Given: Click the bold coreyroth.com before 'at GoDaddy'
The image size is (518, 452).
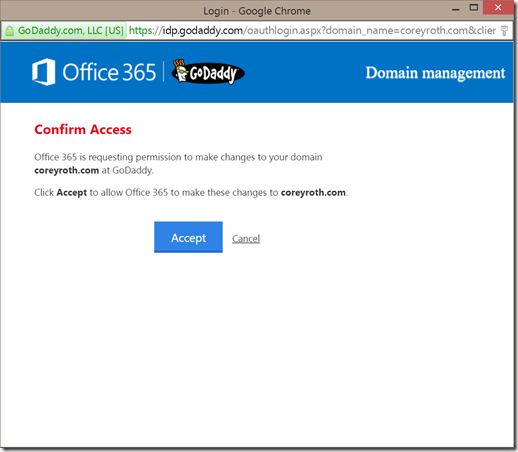Looking at the screenshot, I should (67, 170).
